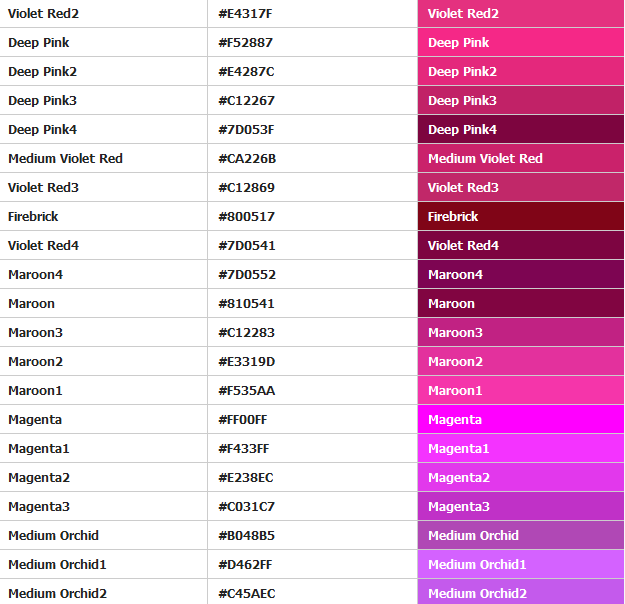Click the Deep Pink4 dark swatch
The image size is (625, 604).
click(520, 130)
